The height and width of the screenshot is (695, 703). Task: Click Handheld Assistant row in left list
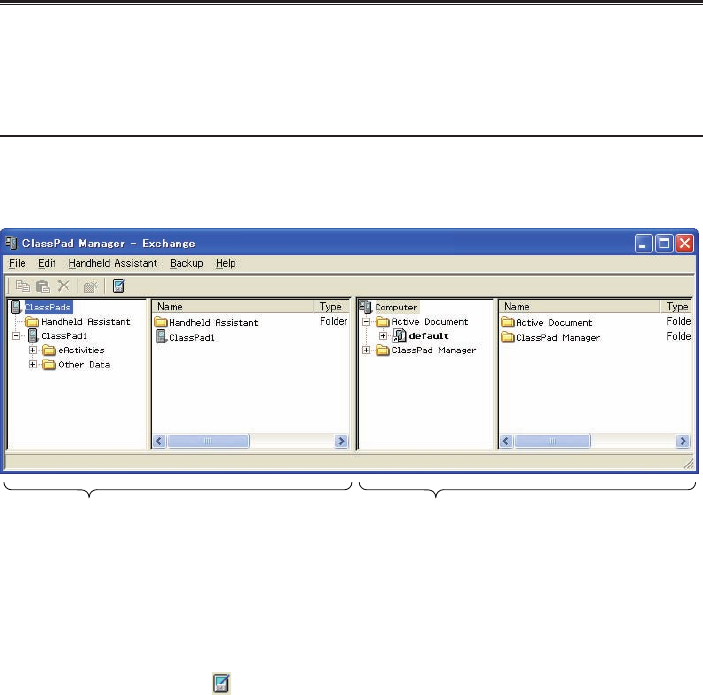coord(251,322)
